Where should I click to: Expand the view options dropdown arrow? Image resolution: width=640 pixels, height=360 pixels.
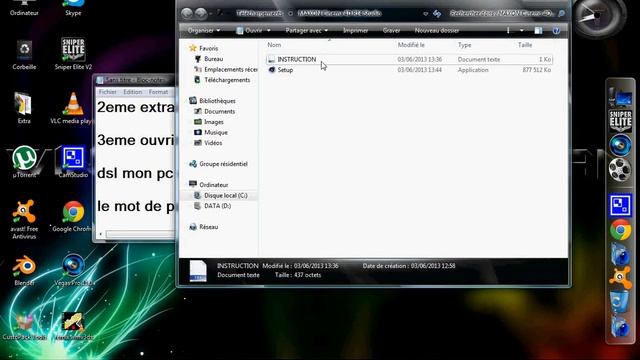pyautogui.click(x=522, y=31)
